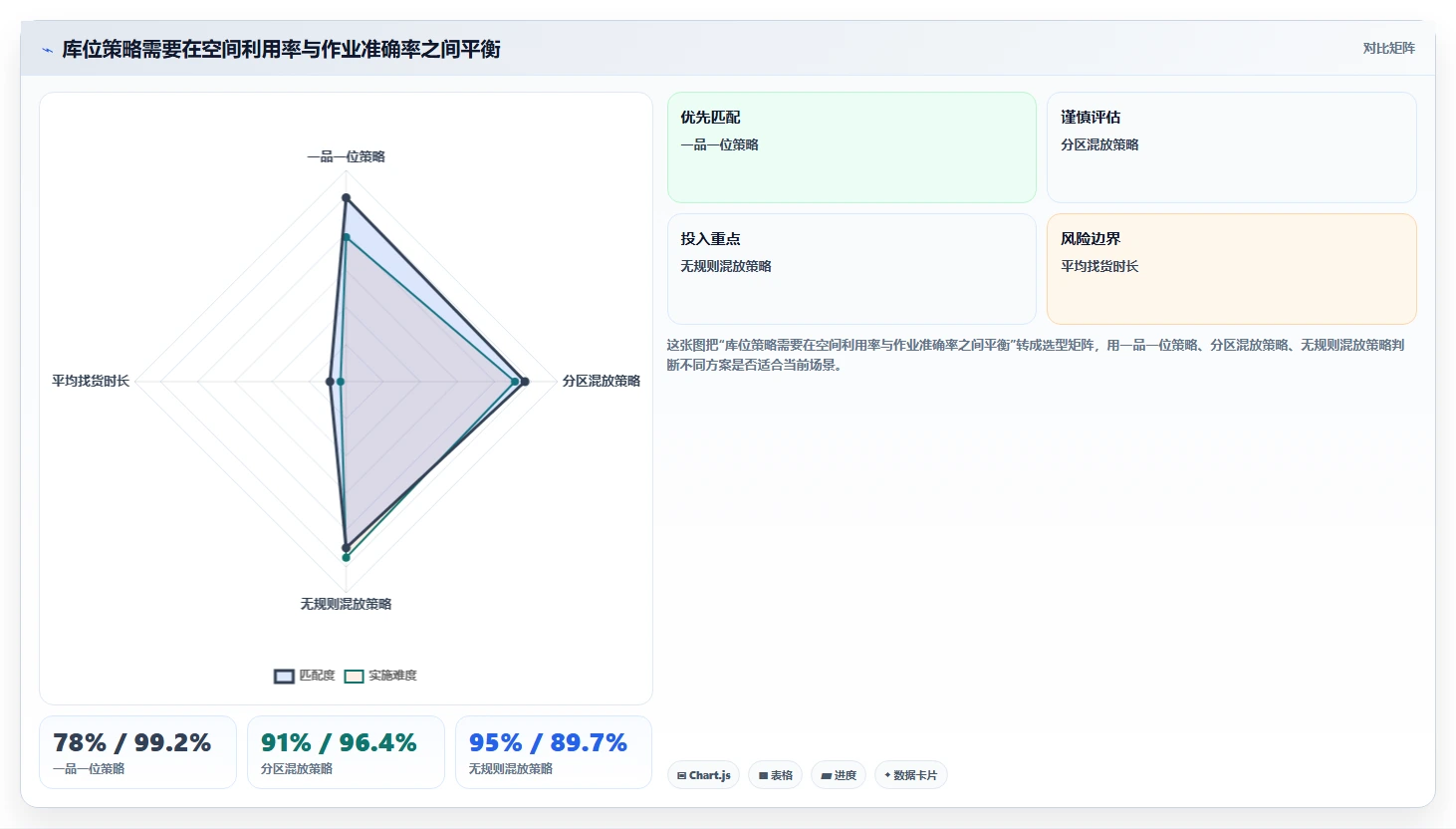This screenshot has width=1456, height=829.
Task: Click the 78% / 99.2% stat value
Action: (131, 743)
